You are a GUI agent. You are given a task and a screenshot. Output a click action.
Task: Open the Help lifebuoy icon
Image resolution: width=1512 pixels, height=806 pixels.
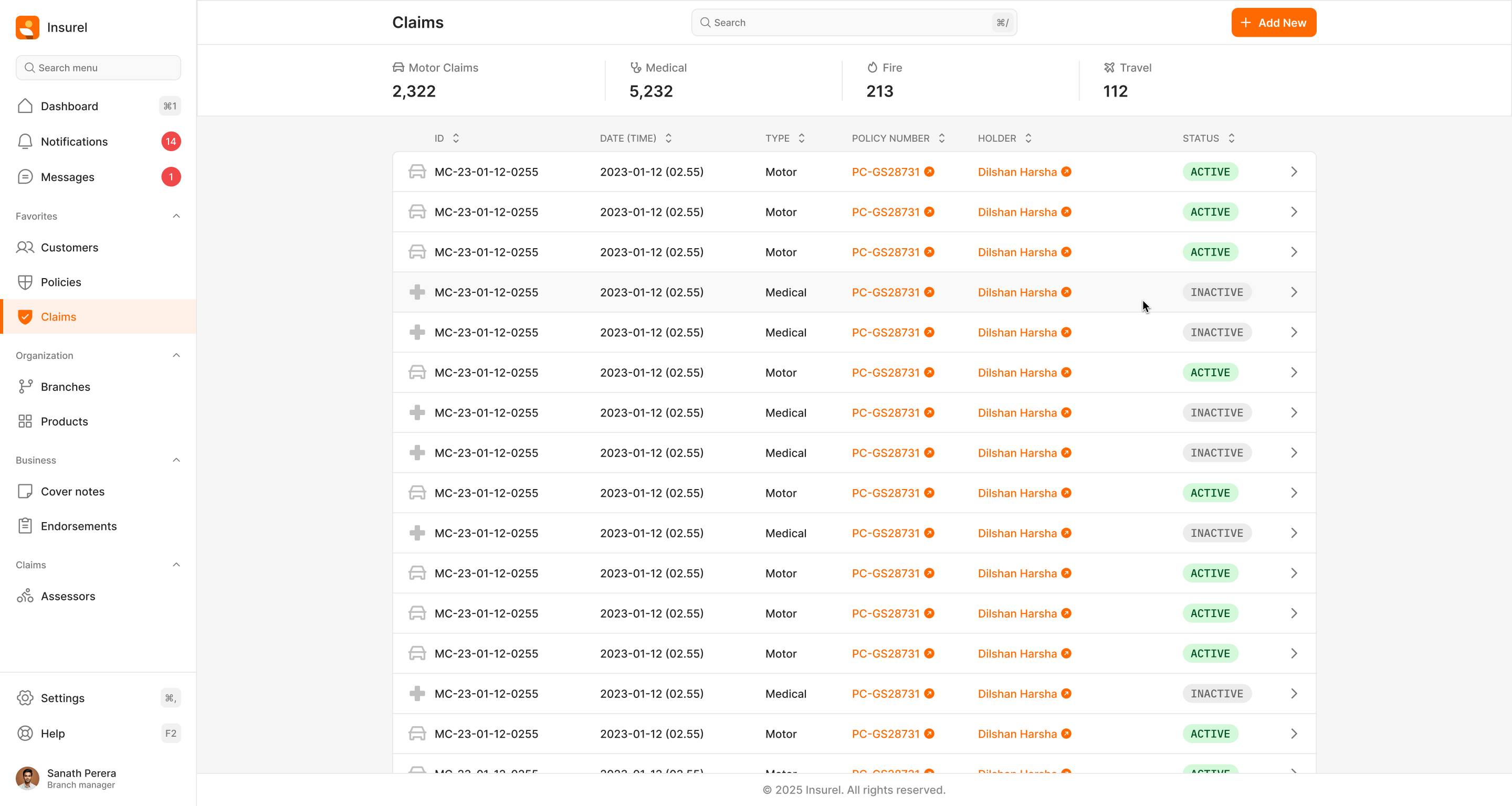pos(25,733)
